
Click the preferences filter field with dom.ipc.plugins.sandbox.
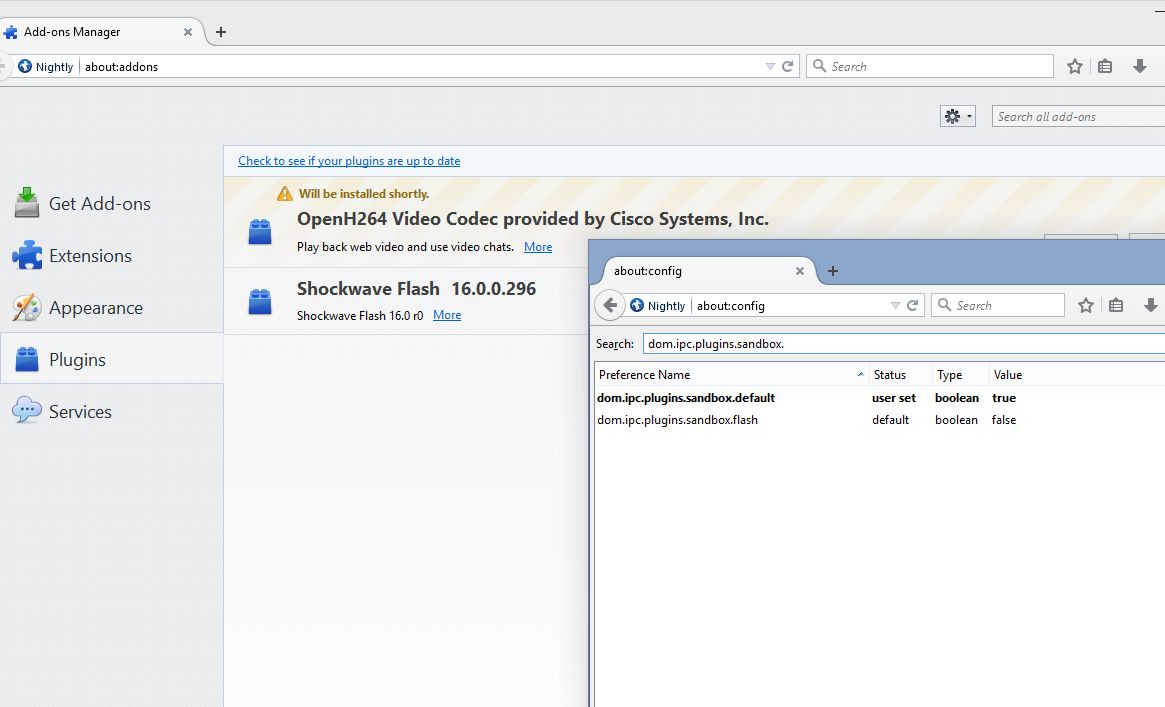point(903,344)
